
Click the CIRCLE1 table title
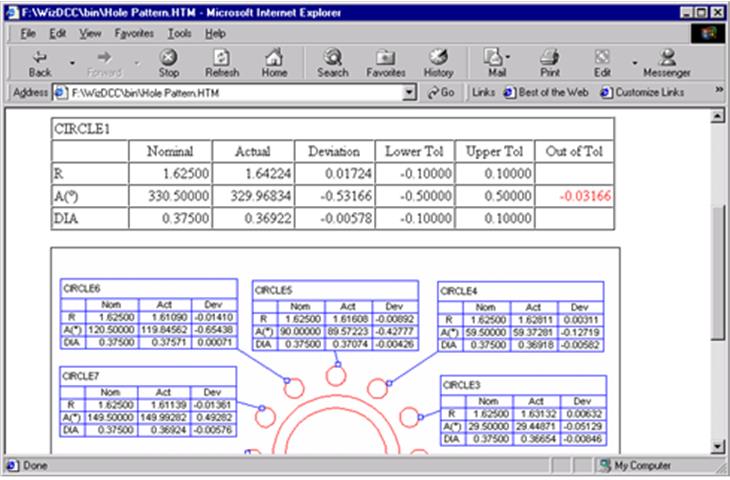click(82, 129)
